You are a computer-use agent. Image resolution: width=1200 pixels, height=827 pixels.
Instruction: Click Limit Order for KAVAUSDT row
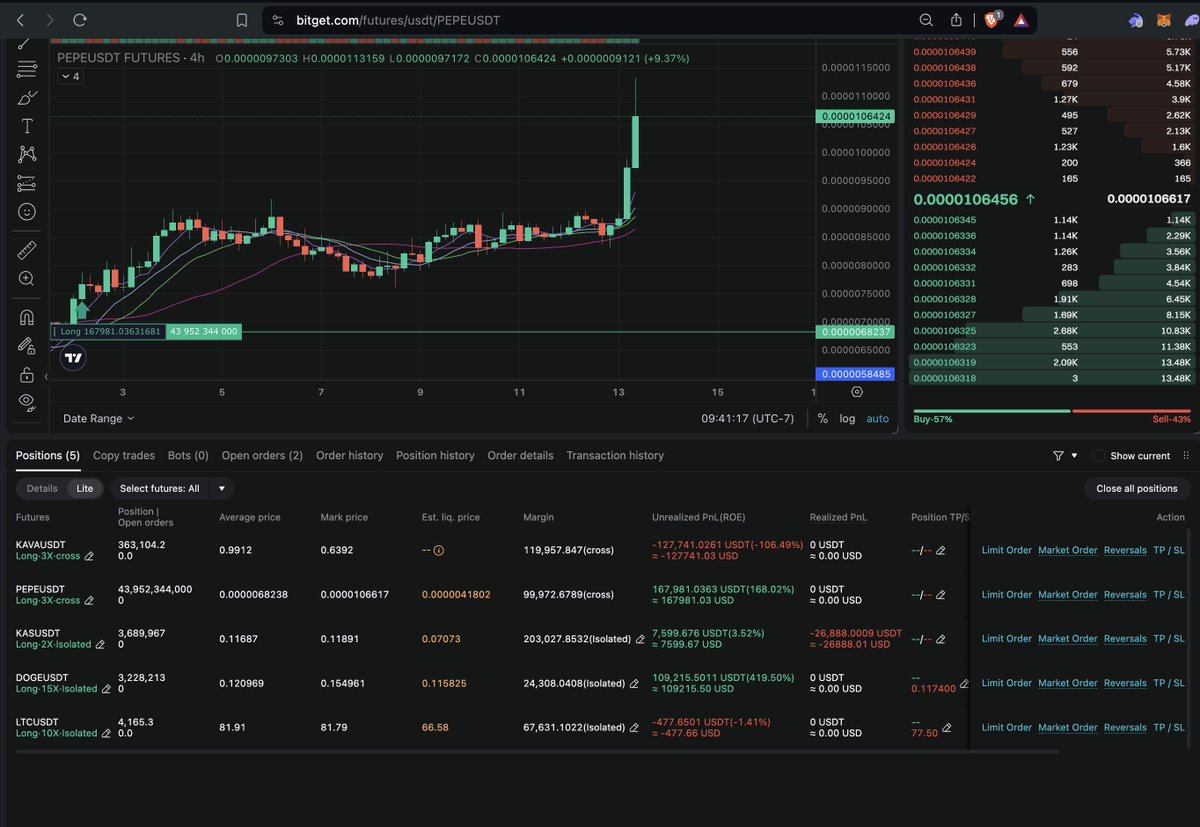[x=1006, y=551]
